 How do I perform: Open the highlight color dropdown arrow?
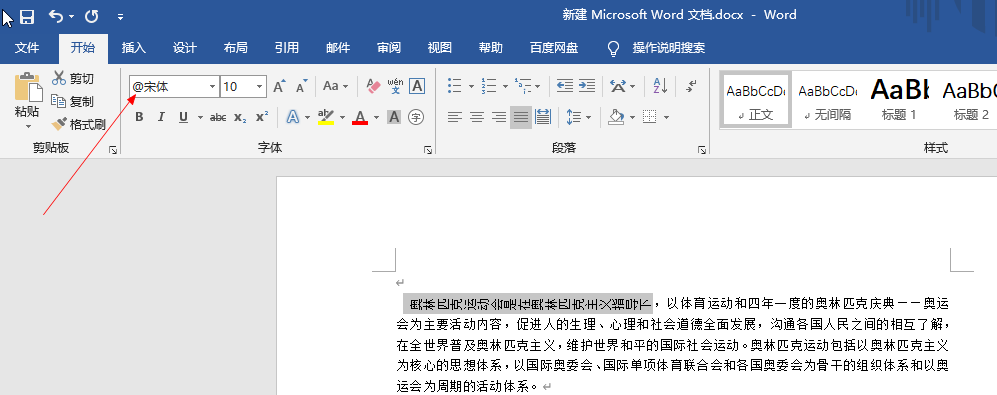(342, 118)
